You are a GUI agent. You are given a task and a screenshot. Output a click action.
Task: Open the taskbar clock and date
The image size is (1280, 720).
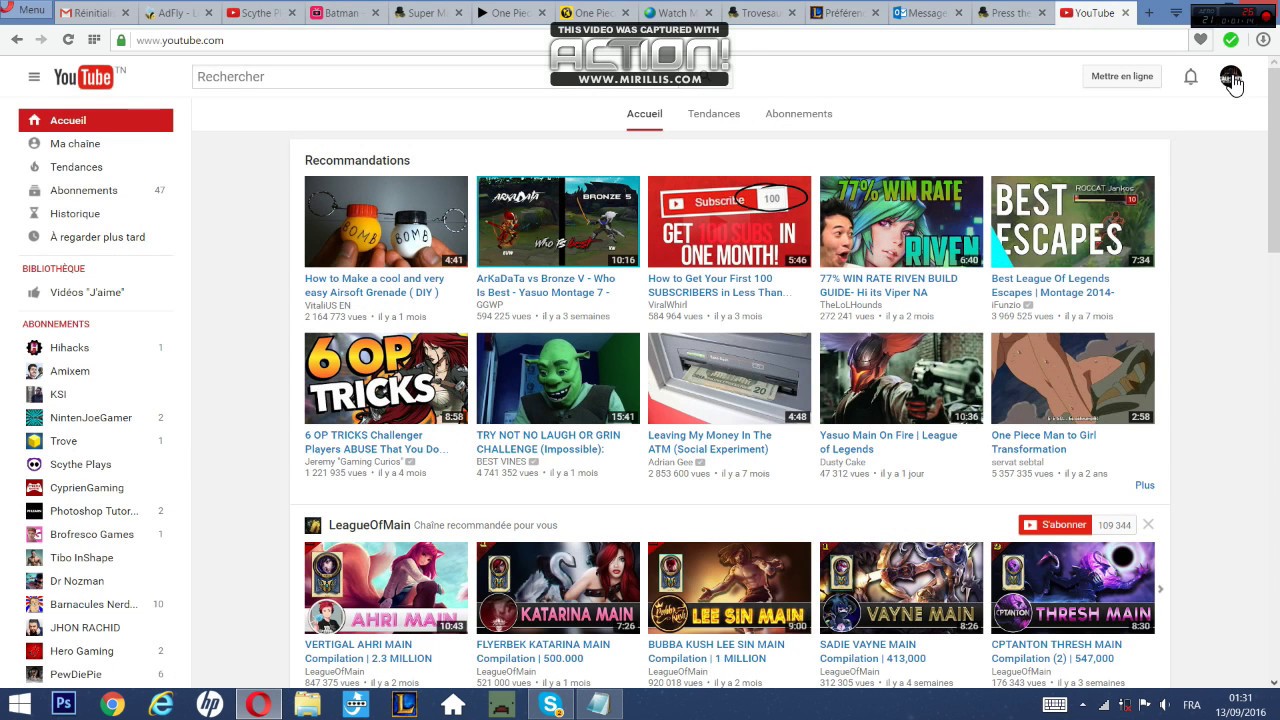click(1241, 704)
